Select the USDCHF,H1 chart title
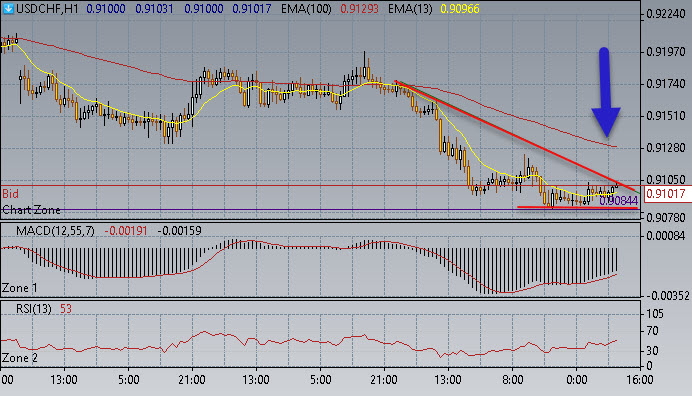 47,9
